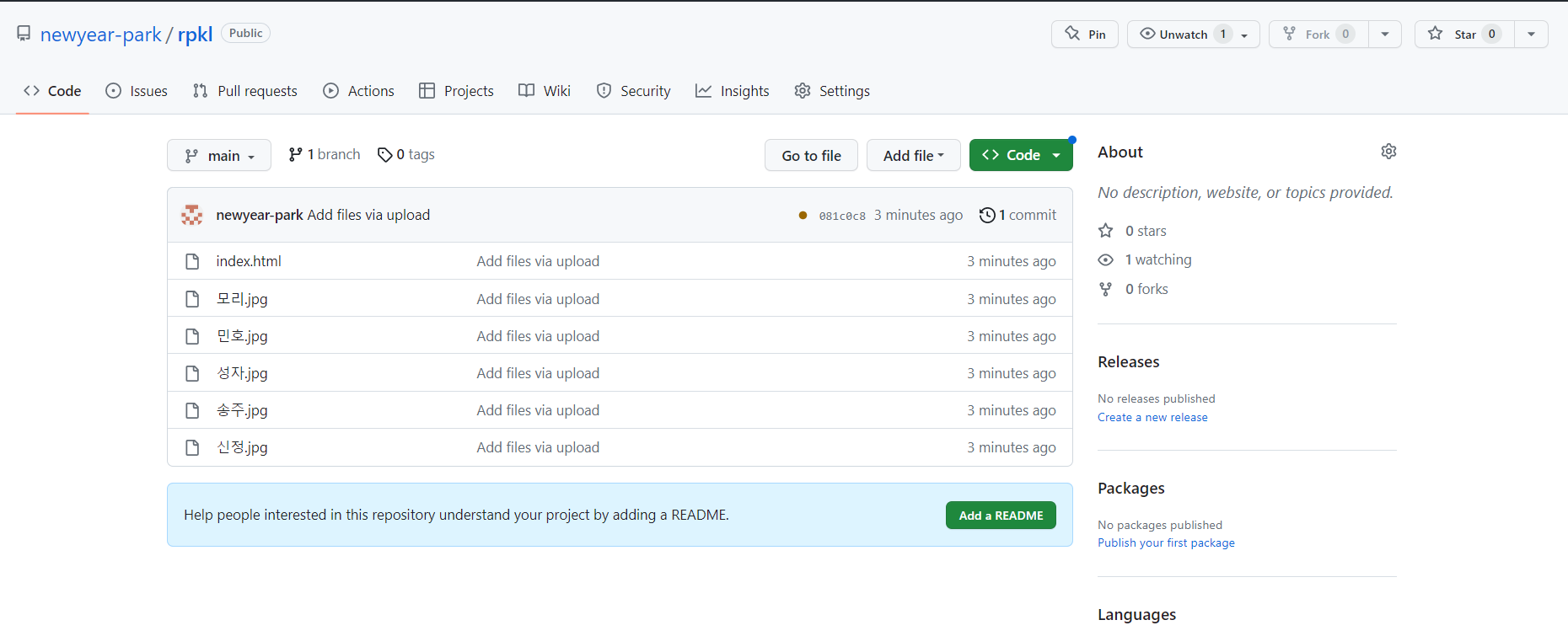Viewport: 1568px width, 636px height.
Task: Open the 'Add files via upload' latest commit message
Action: pos(368,215)
